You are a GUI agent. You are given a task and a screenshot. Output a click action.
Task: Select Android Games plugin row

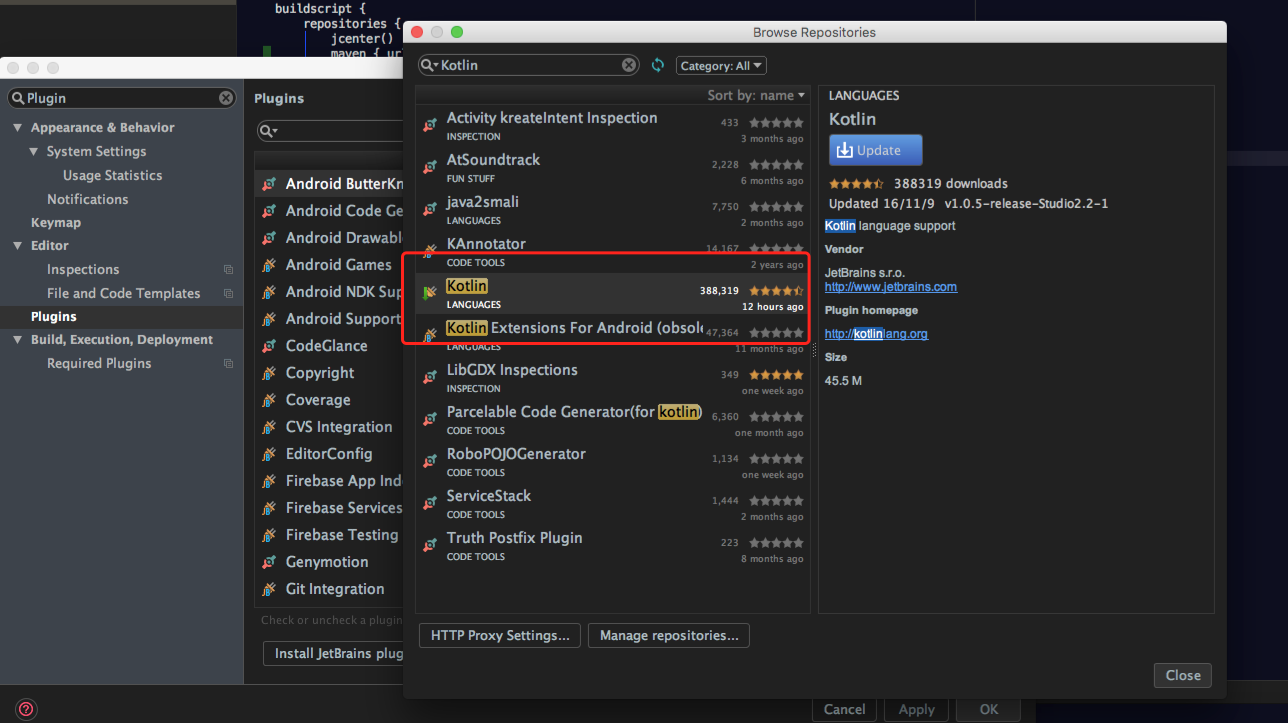[x=329, y=265]
